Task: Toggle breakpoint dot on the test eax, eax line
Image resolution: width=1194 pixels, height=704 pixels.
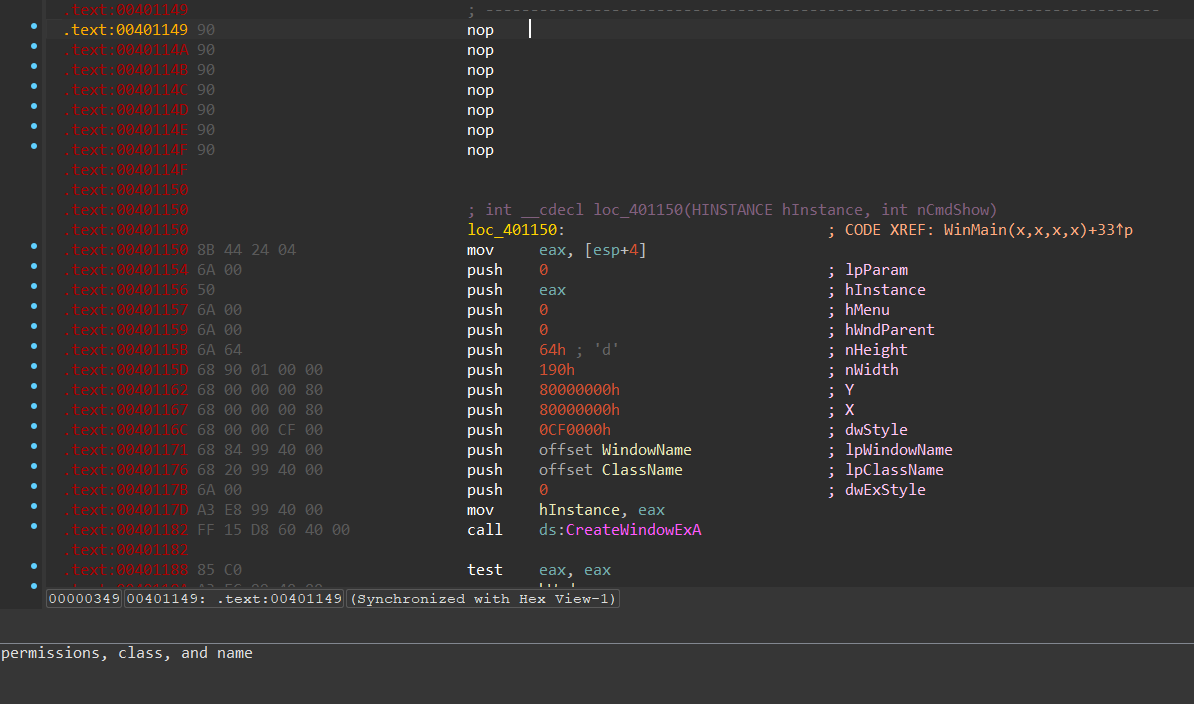Action: 34,566
